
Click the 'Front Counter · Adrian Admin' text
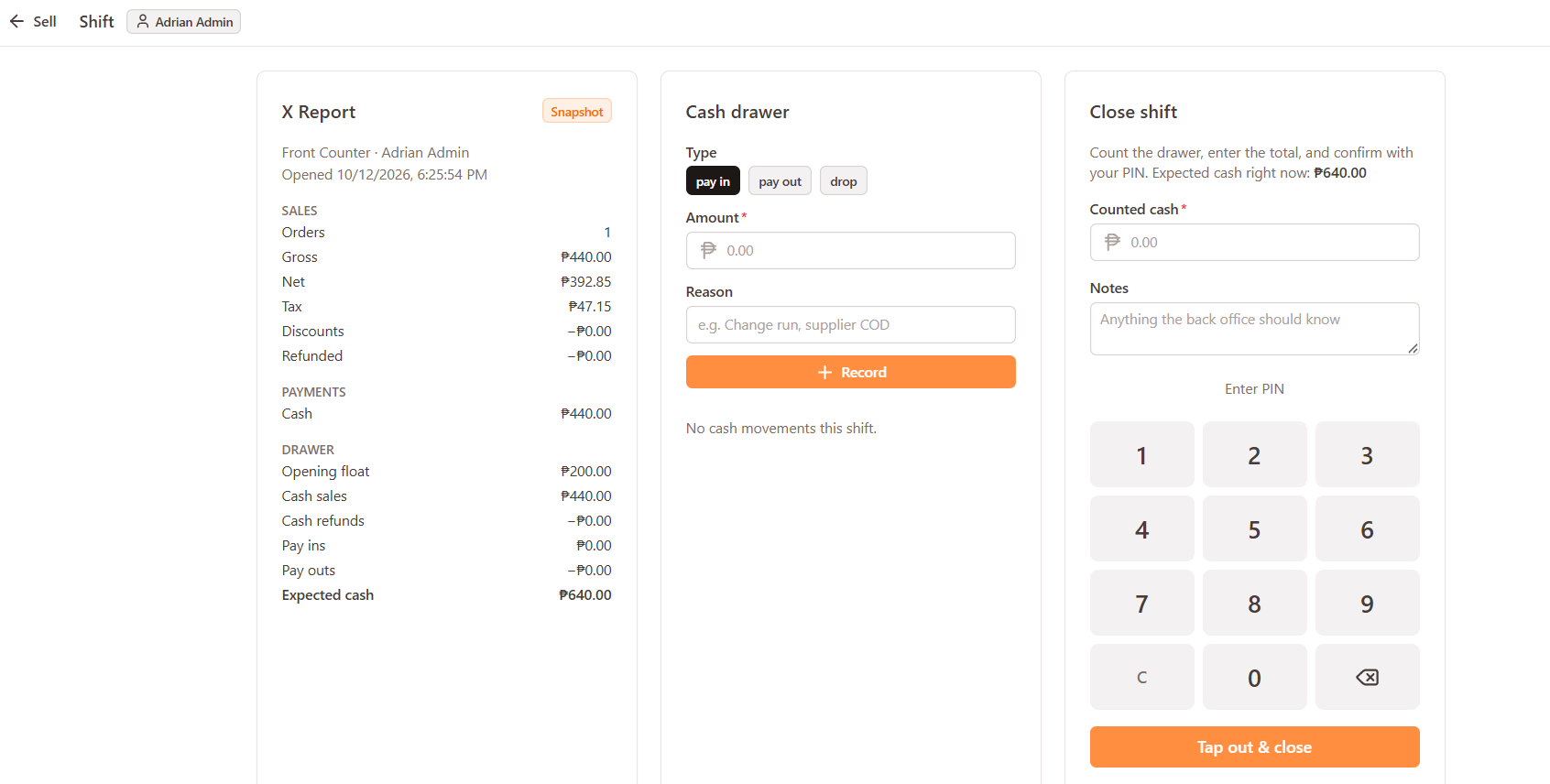click(x=376, y=153)
